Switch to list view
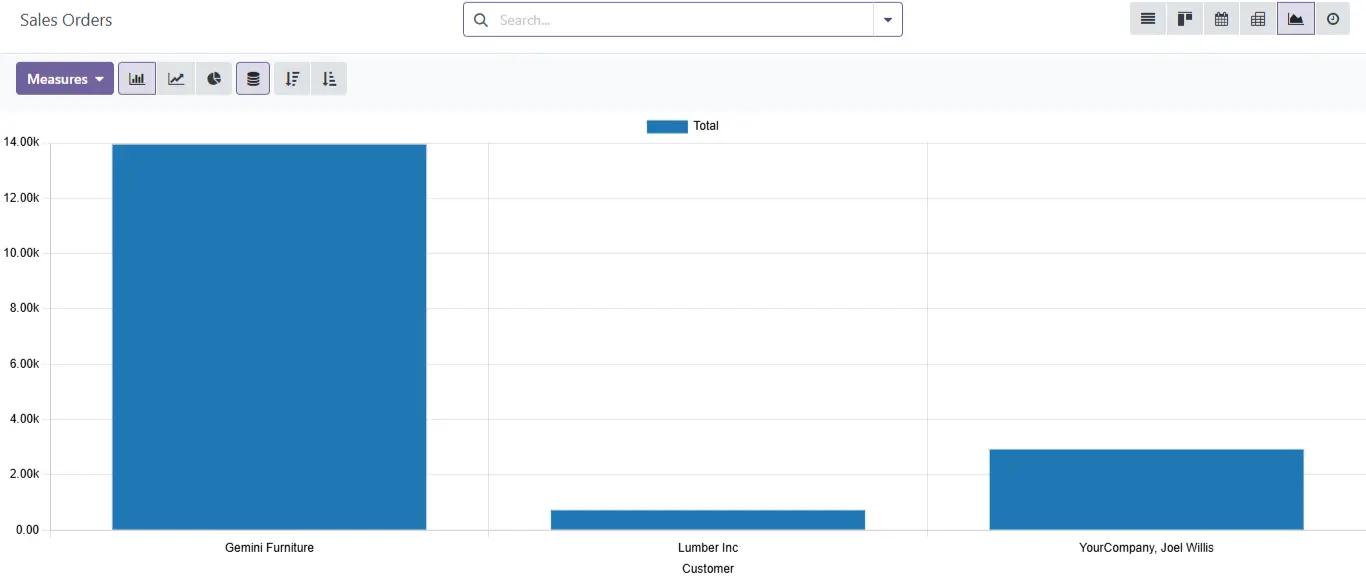1366x581 pixels. coord(1148,19)
